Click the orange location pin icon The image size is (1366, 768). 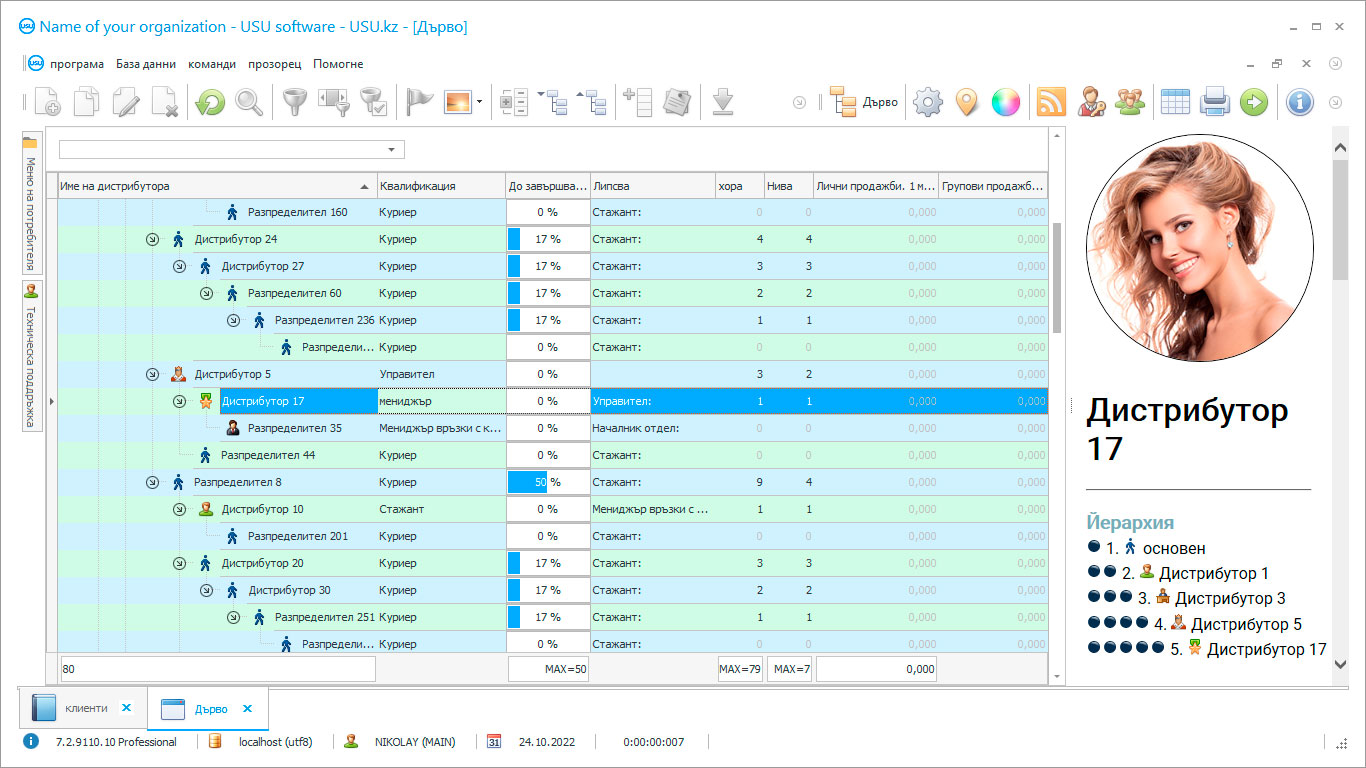966,102
